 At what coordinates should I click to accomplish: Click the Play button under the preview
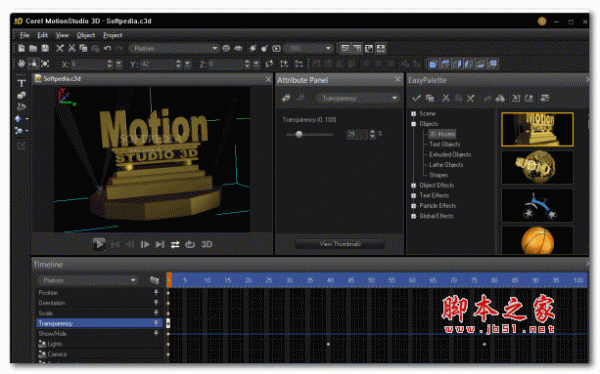(x=99, y=244)
